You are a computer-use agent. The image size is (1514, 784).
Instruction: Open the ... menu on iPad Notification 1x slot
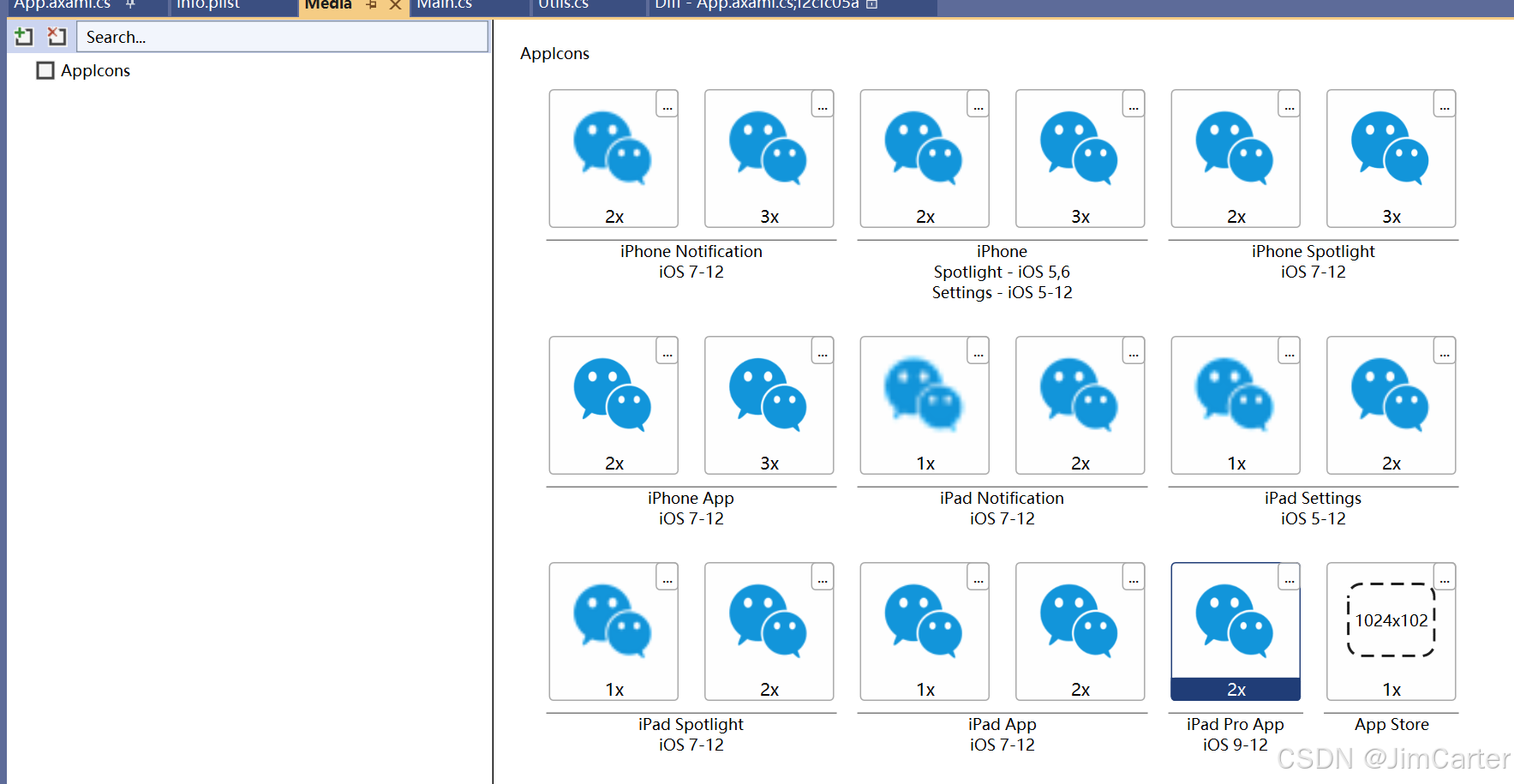(978, 350)
